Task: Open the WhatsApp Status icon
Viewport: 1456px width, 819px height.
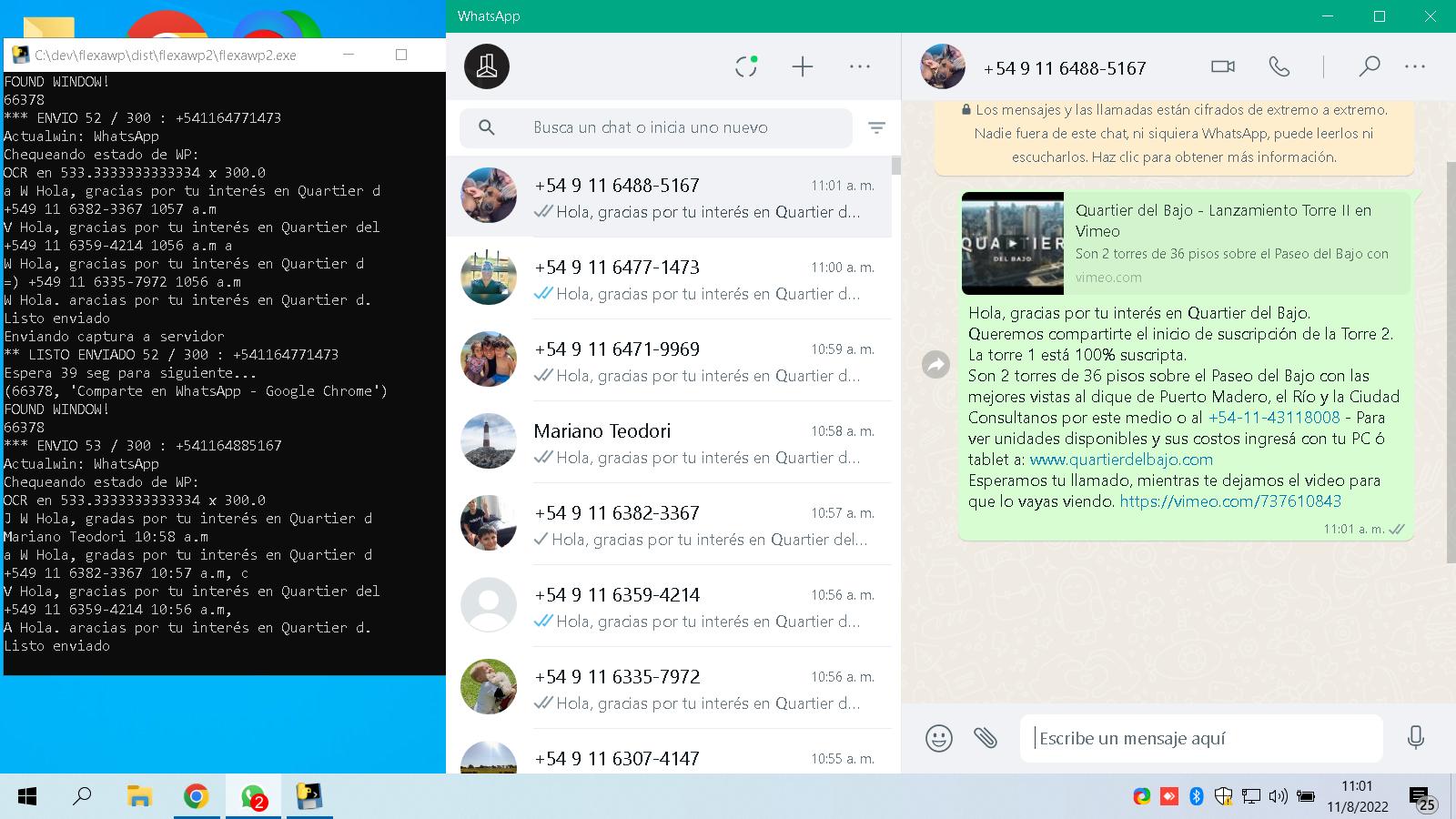Action: tap(746, 66)
